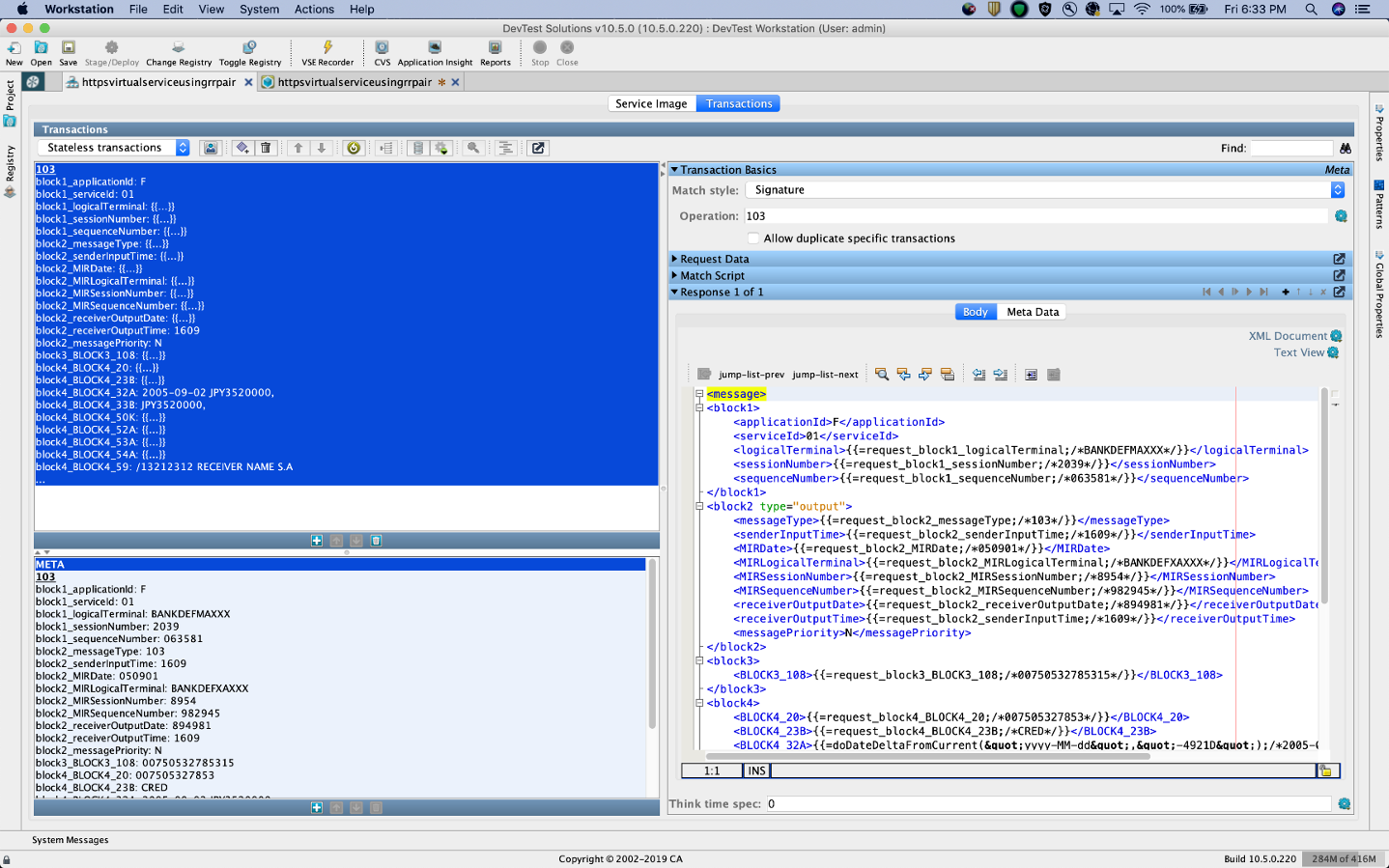Open the Properties side panel

[1379, 133]
